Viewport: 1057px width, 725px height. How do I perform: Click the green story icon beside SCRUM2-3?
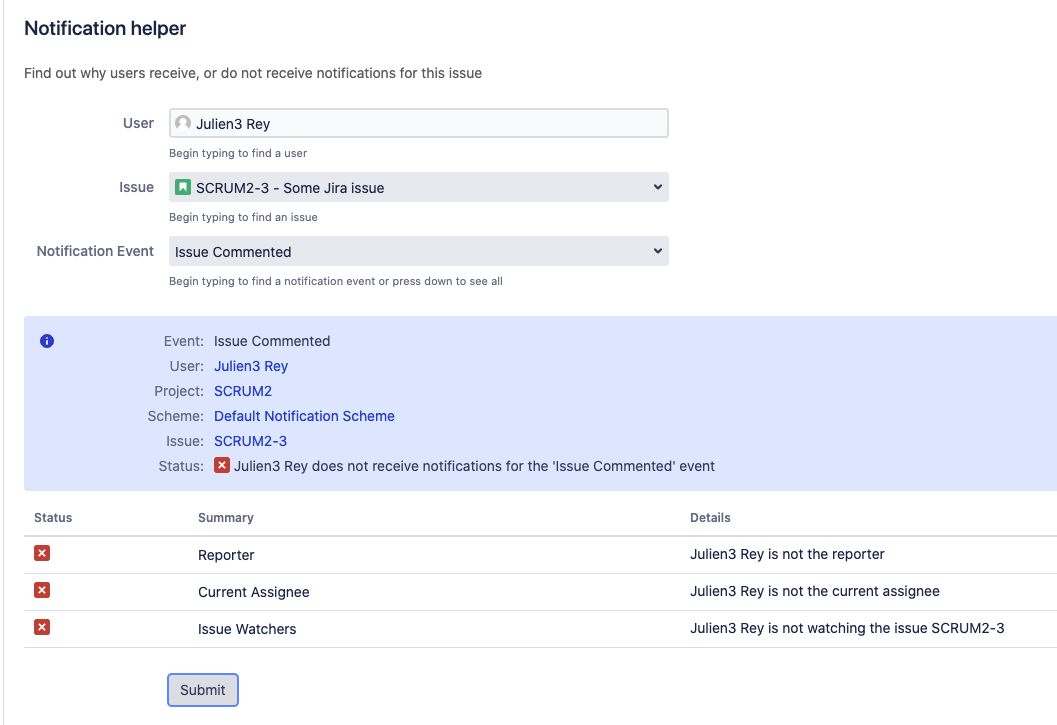pyautogui.click(x=183, y=187)
